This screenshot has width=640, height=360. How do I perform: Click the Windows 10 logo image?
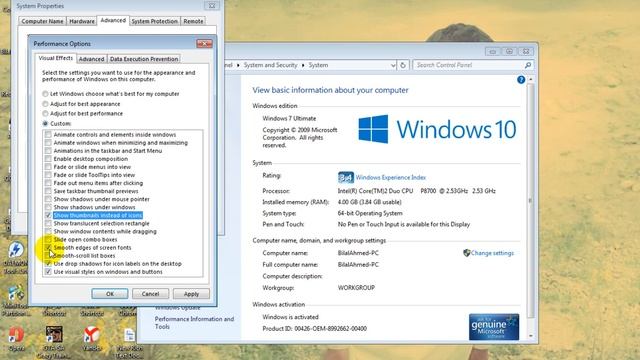tap(437, 129)
